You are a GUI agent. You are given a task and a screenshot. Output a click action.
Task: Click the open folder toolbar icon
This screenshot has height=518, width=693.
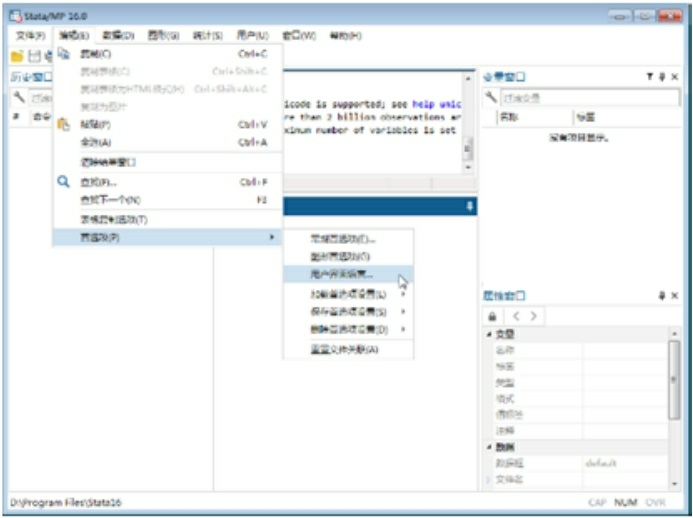pos(17,56)
